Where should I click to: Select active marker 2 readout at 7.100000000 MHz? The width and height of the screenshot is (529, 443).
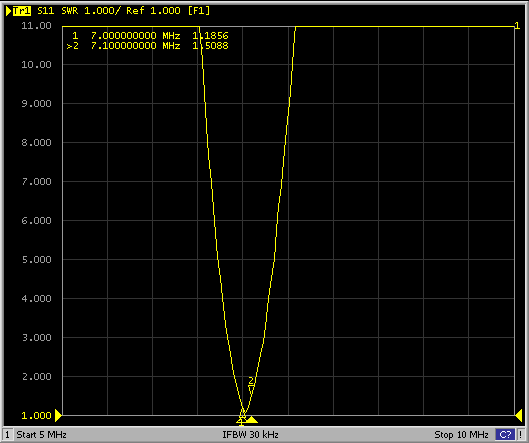pos(147,46)
